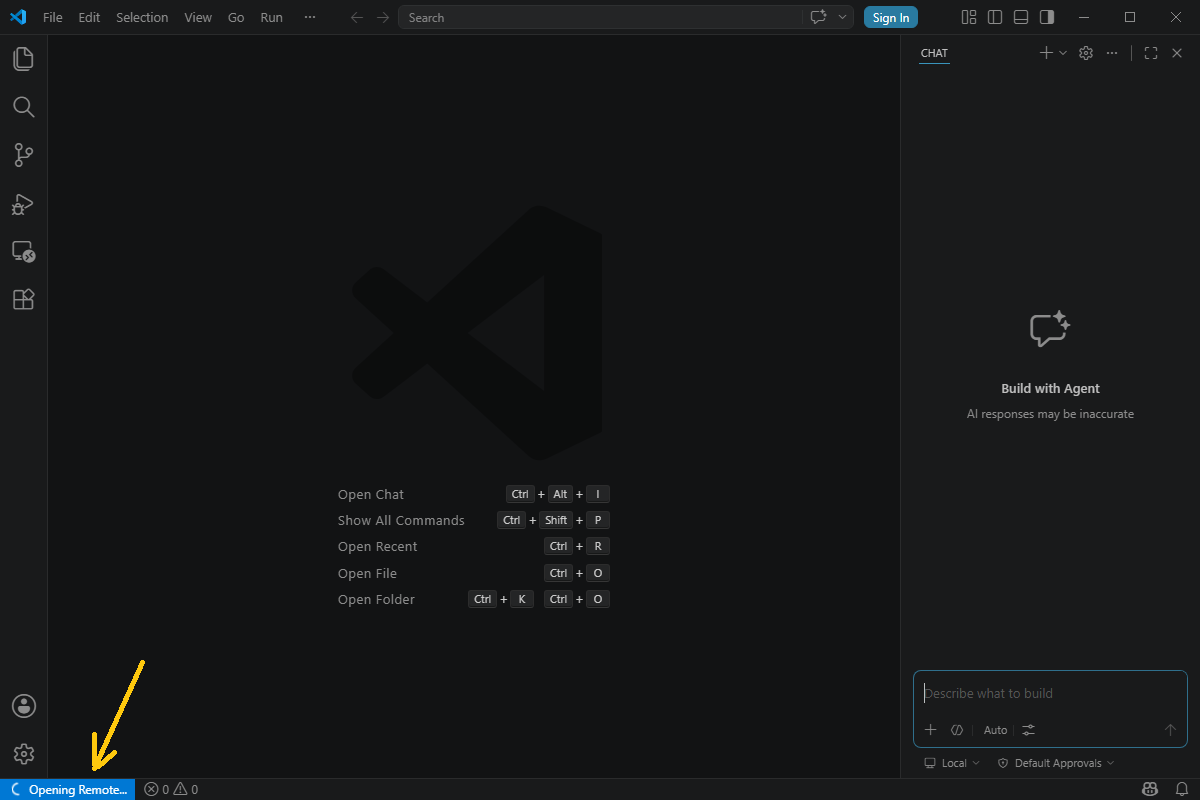Open the Explorer view in activity bar

tap(23, 59)
